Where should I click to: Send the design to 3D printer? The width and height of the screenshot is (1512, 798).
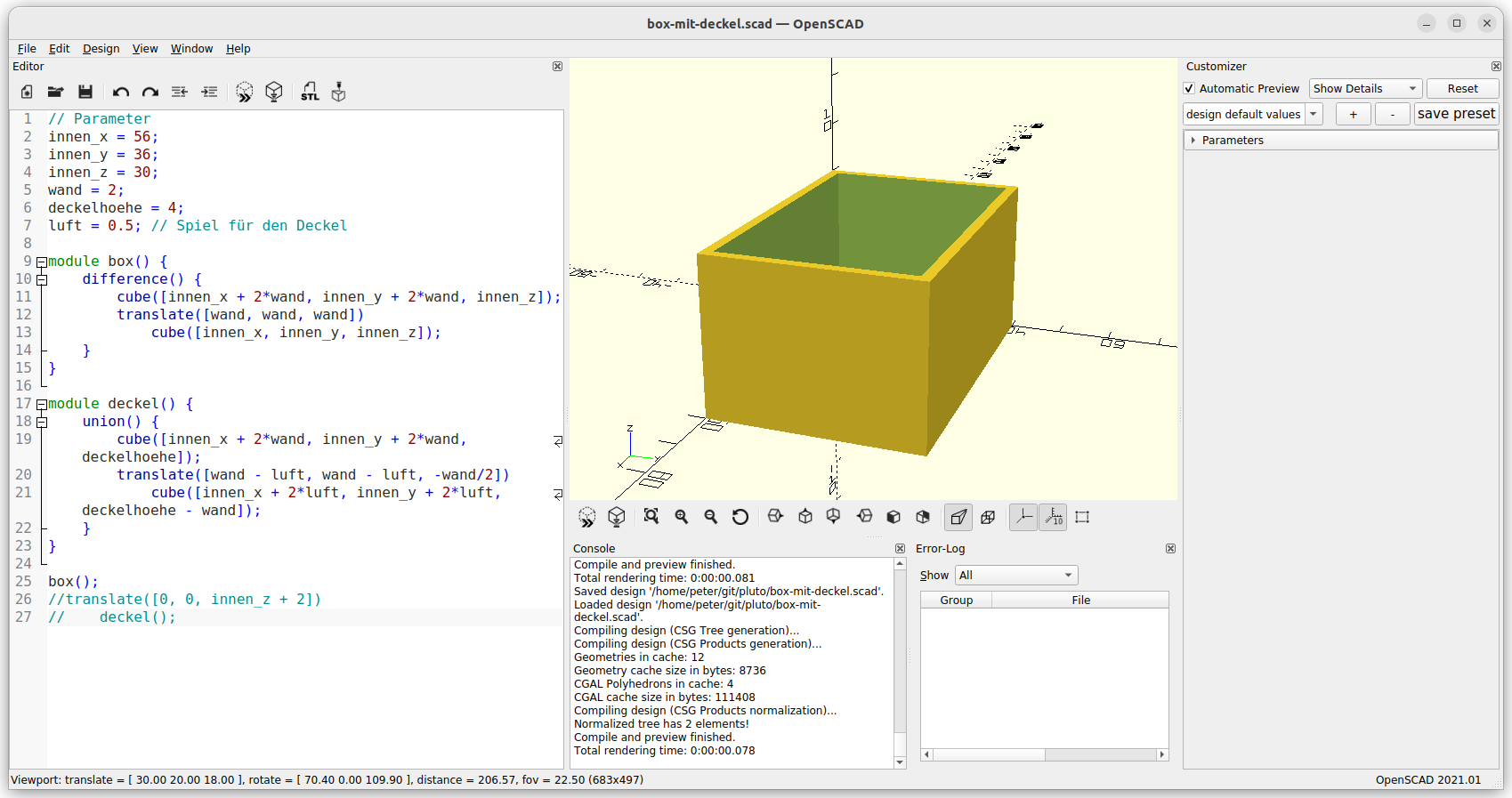[338, 92]
